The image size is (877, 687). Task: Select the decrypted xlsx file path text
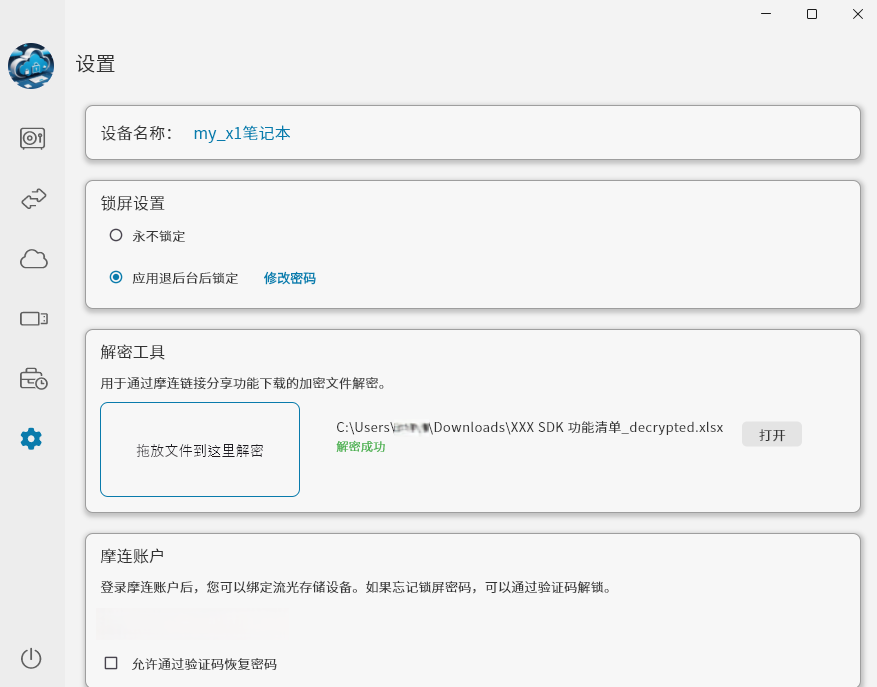tap(529, 427)
